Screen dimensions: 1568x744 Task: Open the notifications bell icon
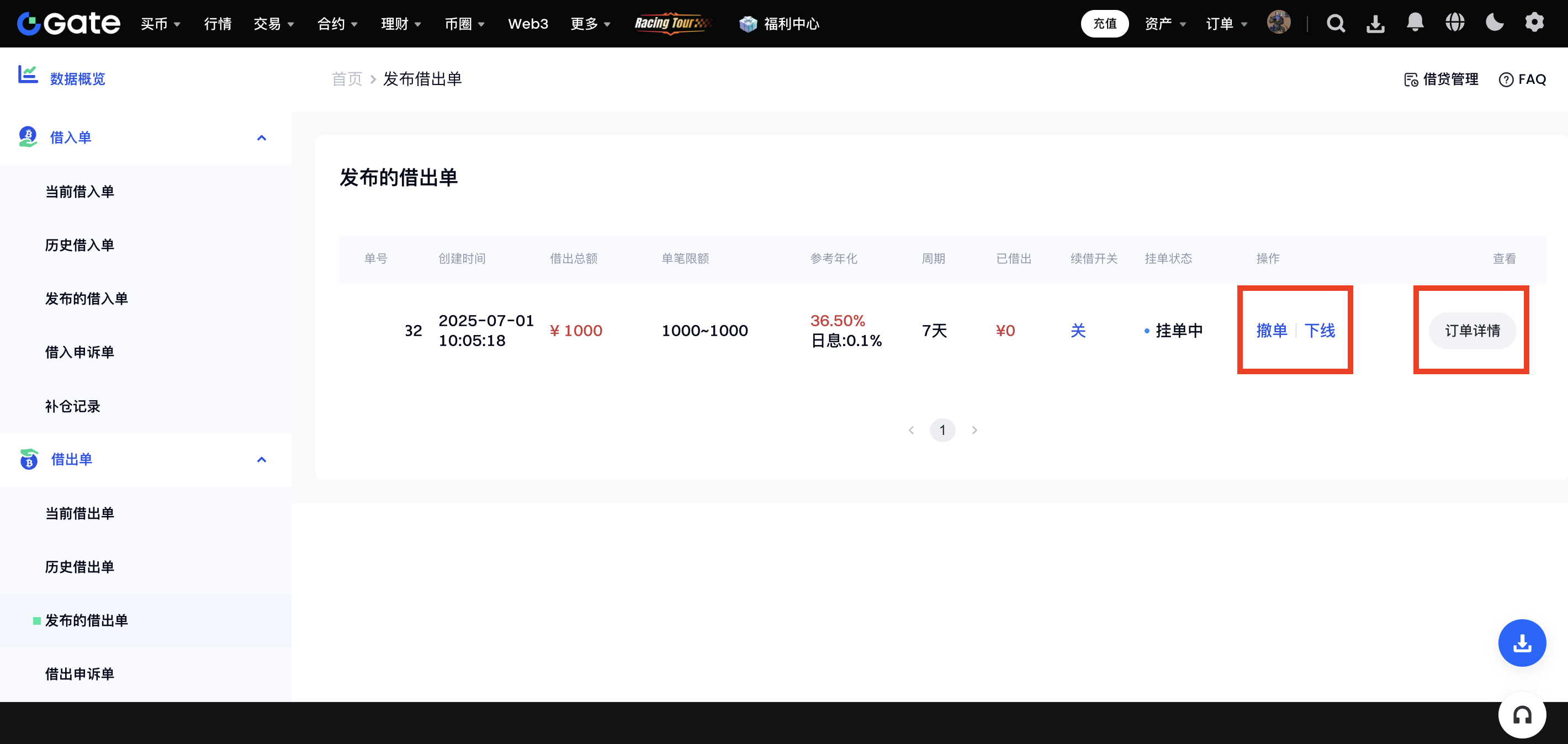point(1415,23)
